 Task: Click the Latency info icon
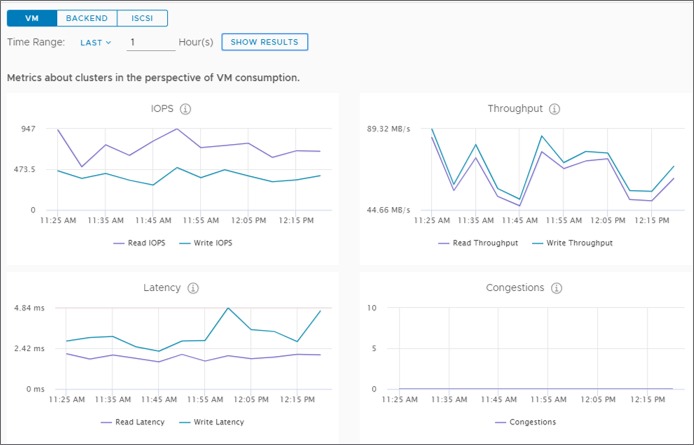click(x=193, y=288)
